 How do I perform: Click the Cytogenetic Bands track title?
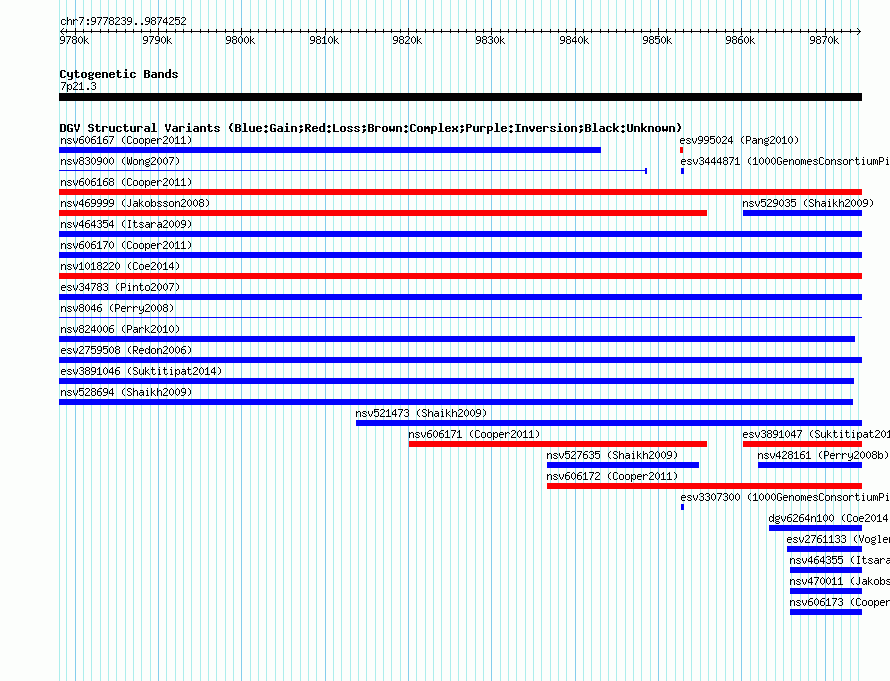pos(119,74)
